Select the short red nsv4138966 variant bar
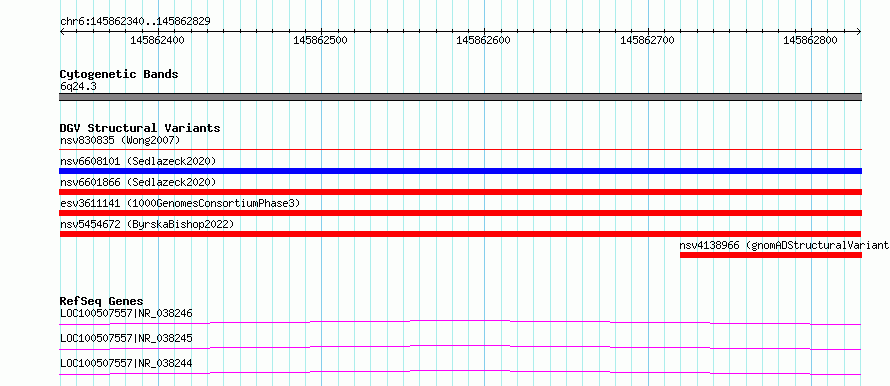 pos(771,255)
